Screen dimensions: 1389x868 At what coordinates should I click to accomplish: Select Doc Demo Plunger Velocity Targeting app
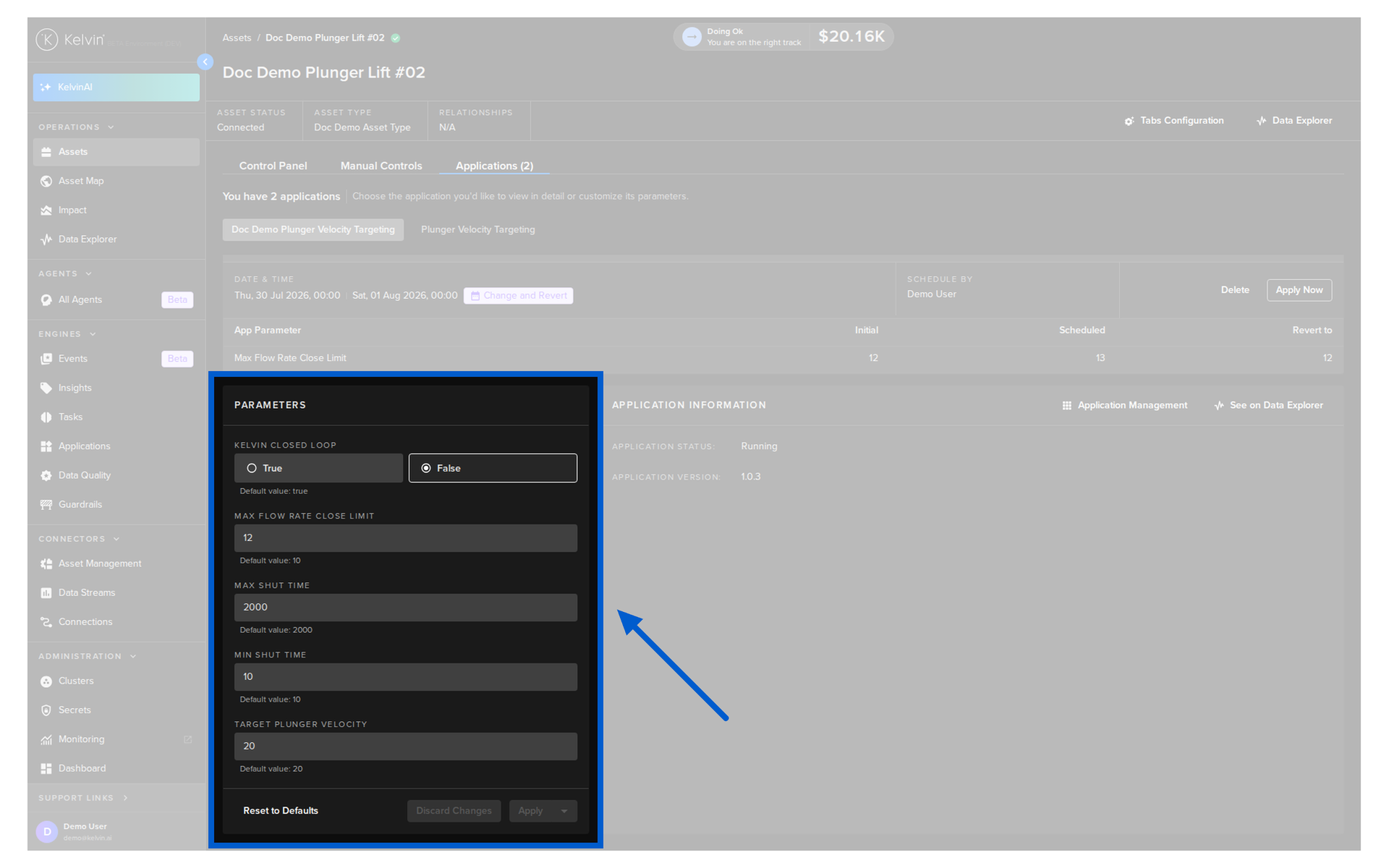tap(313, 230)
